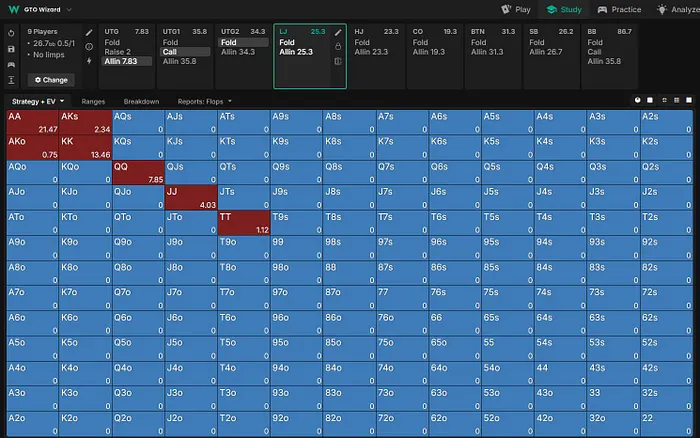Screen dimensions: 700x438
Task: Click the pencil icon in the LJ card
Action: 338,33
